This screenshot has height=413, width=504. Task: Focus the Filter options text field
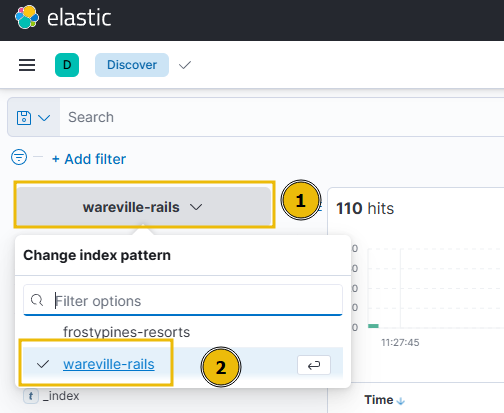[183, 301]
